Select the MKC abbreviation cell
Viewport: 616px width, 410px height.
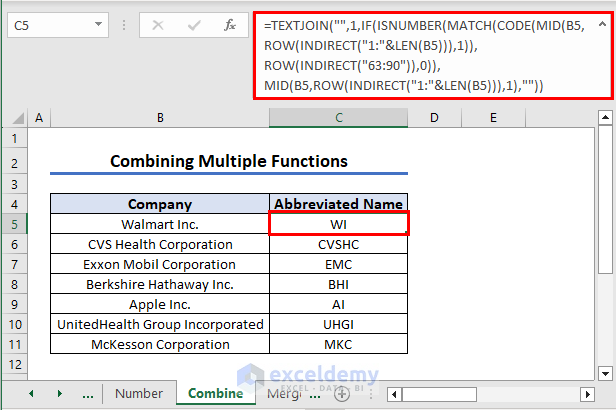point(339,344)
